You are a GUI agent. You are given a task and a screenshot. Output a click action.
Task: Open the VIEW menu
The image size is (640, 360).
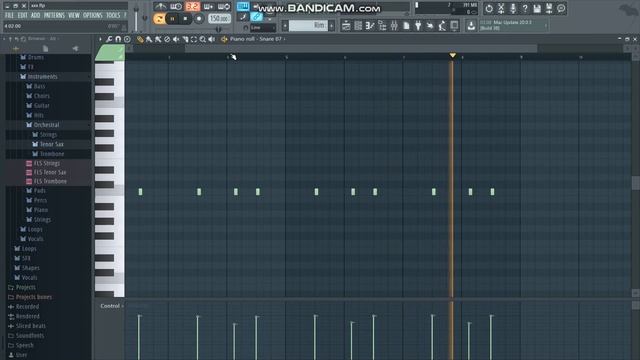pos(74,16)
